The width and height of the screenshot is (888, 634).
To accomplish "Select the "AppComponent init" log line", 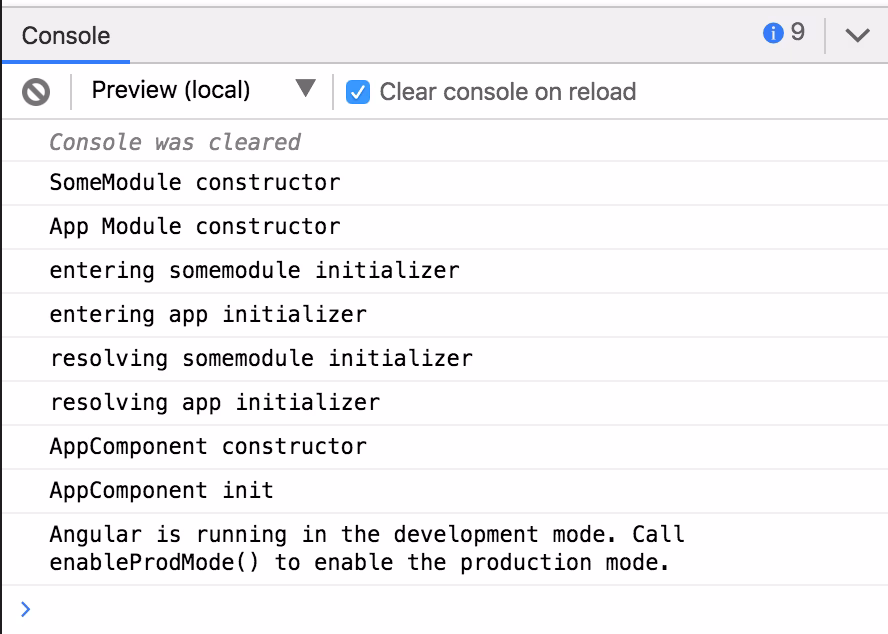I will (161, 491).
